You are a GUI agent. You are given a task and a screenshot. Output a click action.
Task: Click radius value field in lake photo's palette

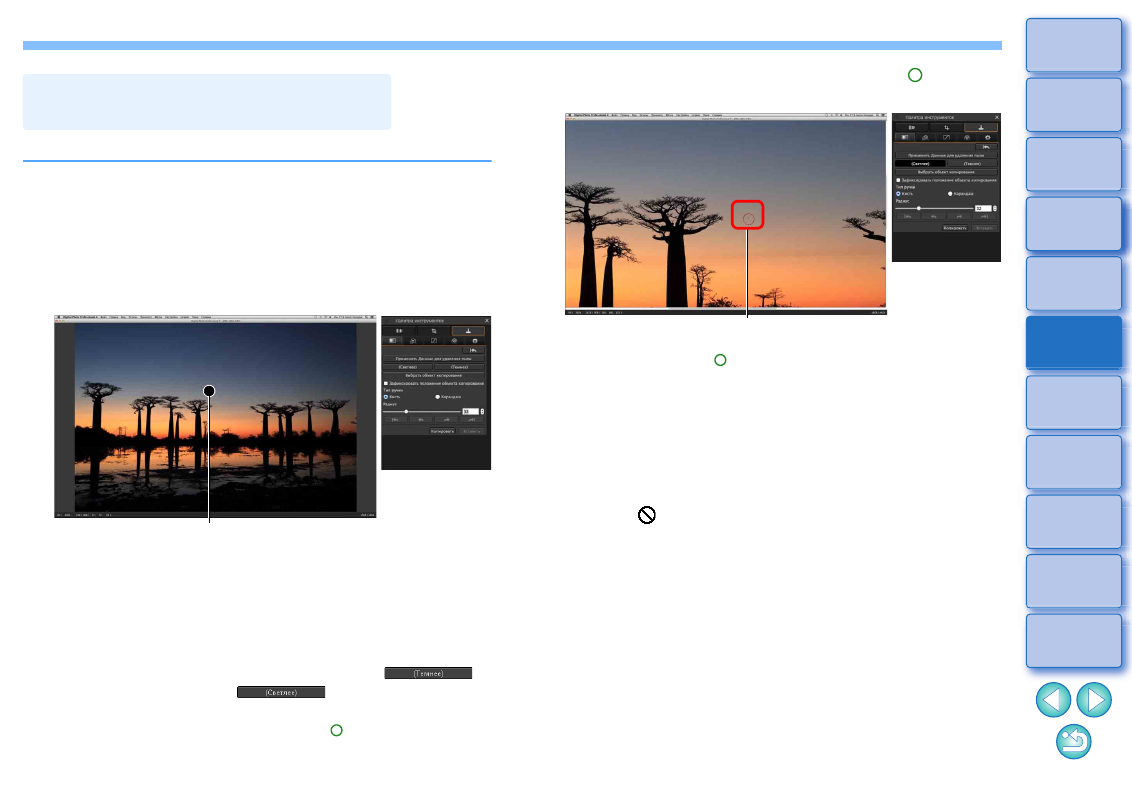point(471,412)
